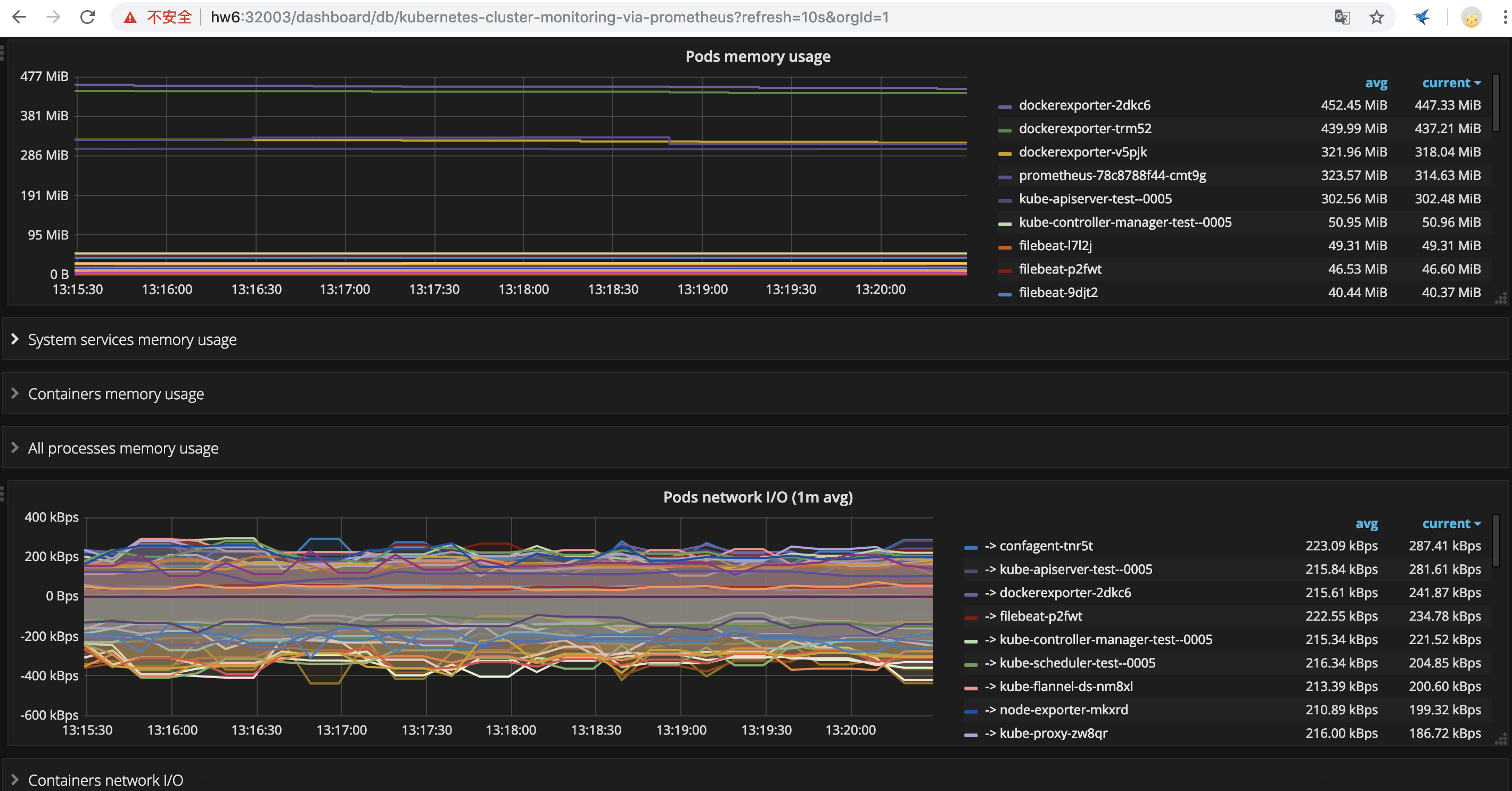The image size is (1512, 791).
Task: Toggle kube-controller-manager-test--0005 memory series
Action: (x=1125, y=223)
